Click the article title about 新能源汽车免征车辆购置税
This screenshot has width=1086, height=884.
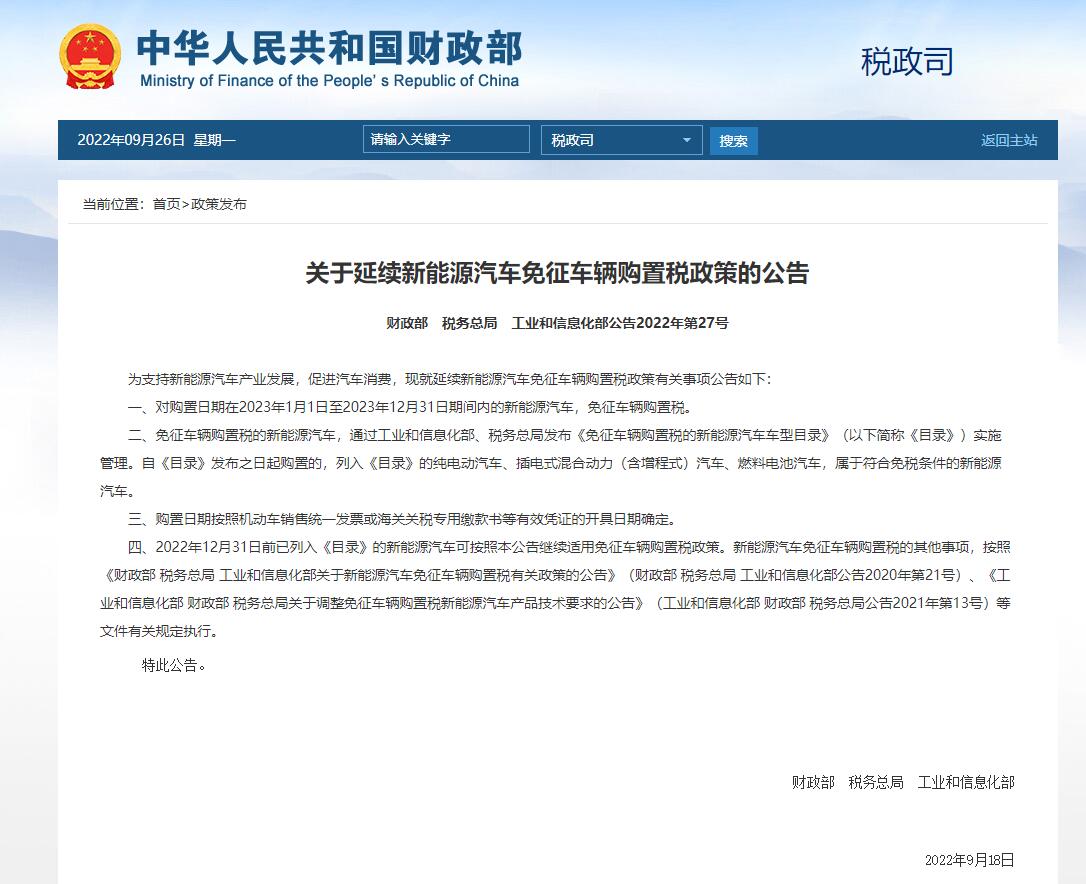point(557,273)
